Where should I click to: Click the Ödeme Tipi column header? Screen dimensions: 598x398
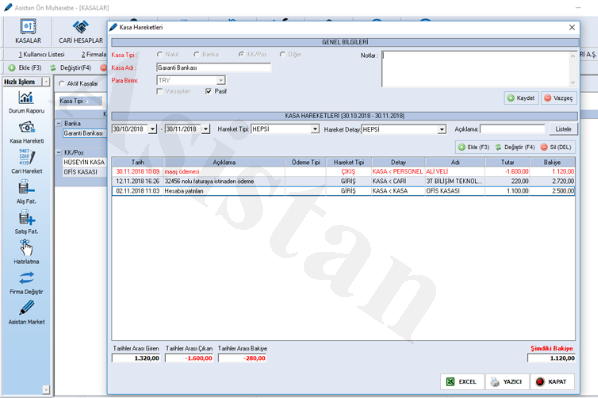(305, 162)
